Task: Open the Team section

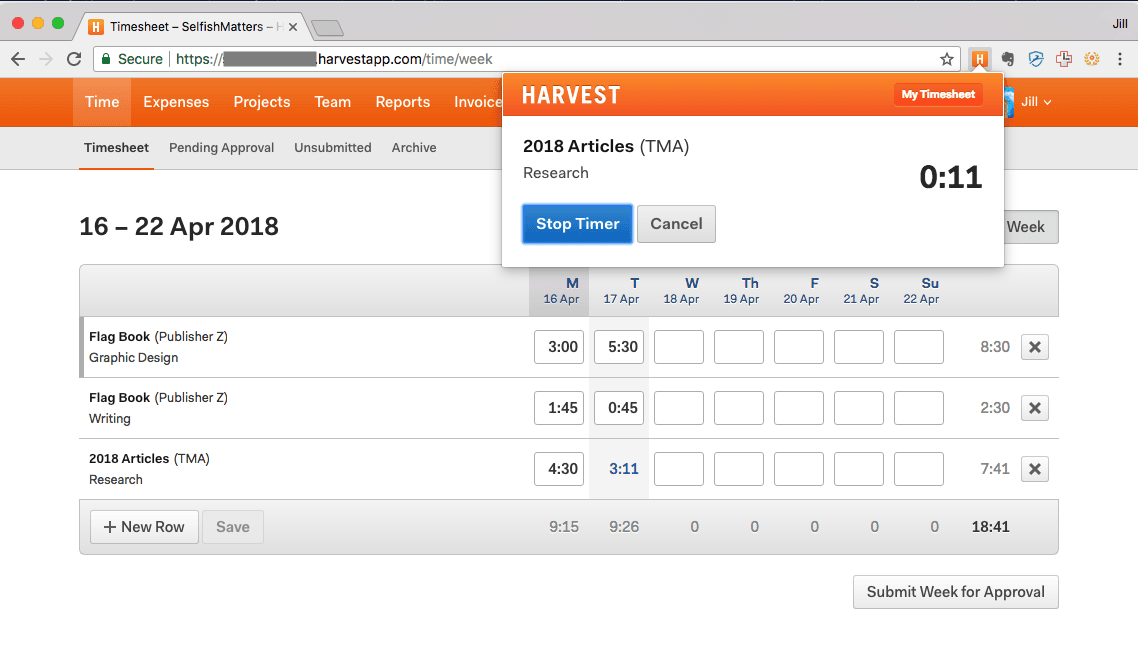Action: [332, 102]
